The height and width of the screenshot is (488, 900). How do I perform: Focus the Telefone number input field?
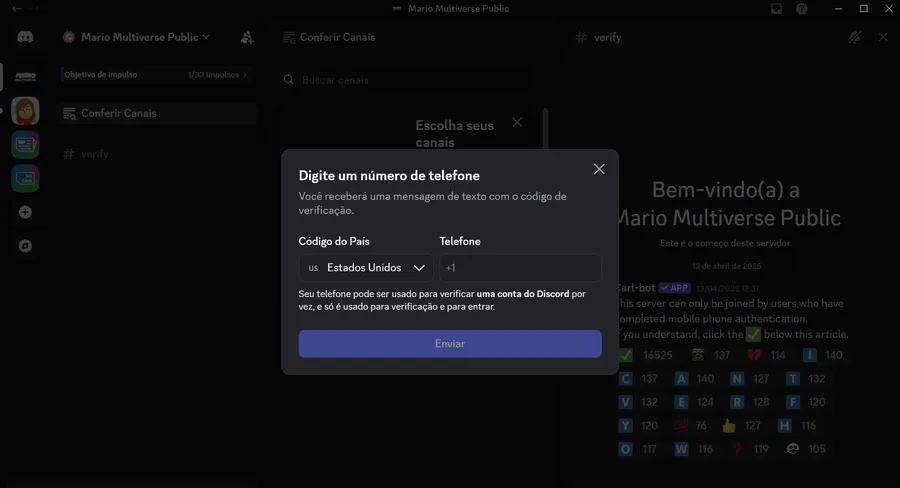click(520, 268)
